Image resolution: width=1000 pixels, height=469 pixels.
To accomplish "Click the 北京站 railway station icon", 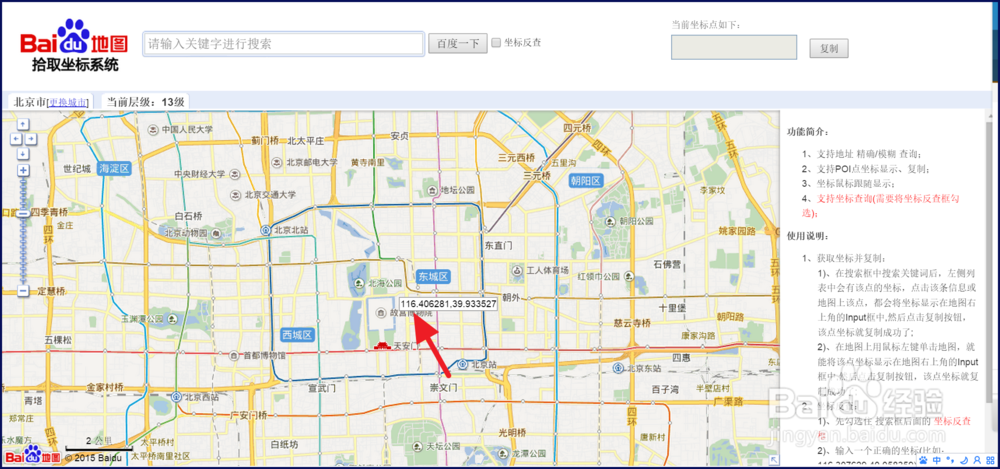I will coord(463,365).
